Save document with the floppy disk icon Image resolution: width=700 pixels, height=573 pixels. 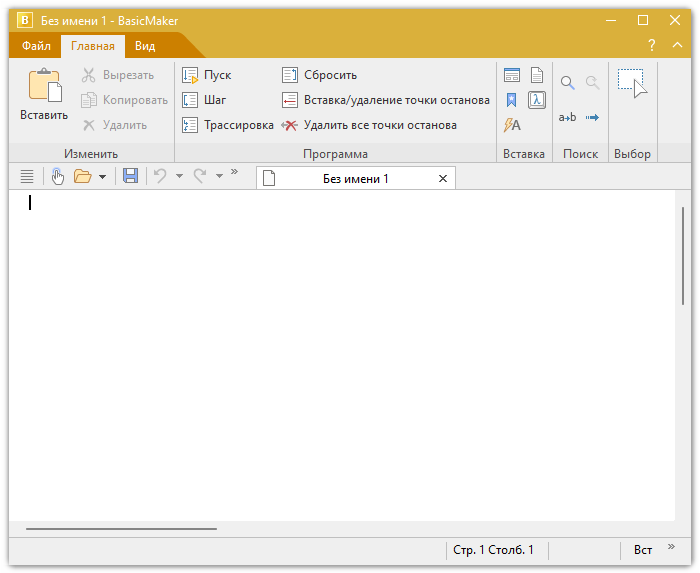130,176
